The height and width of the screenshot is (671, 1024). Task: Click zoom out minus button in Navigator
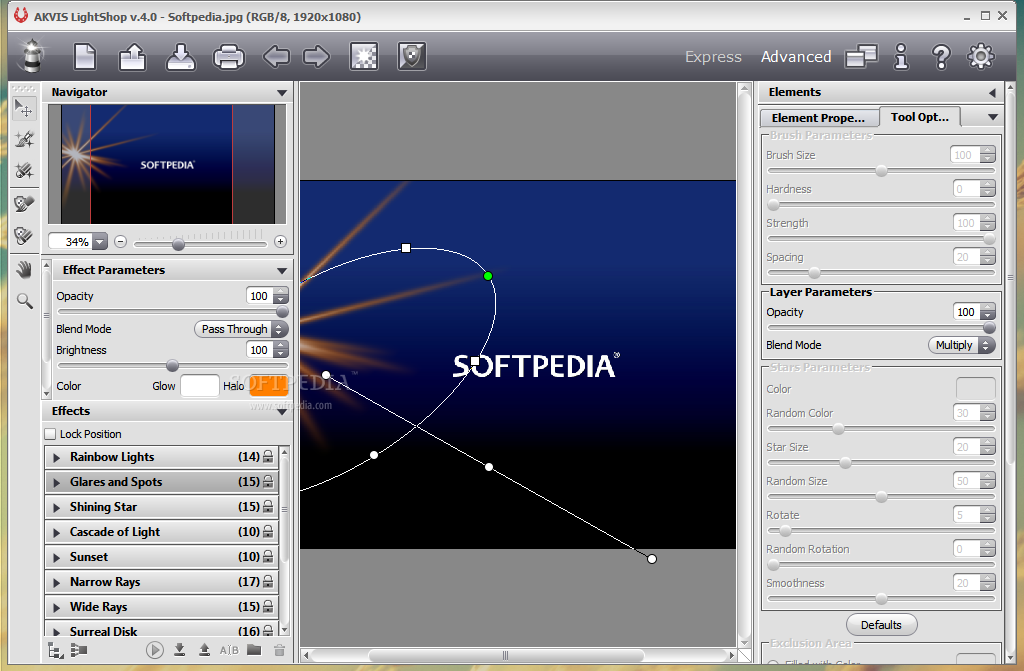tap(120, 242)
